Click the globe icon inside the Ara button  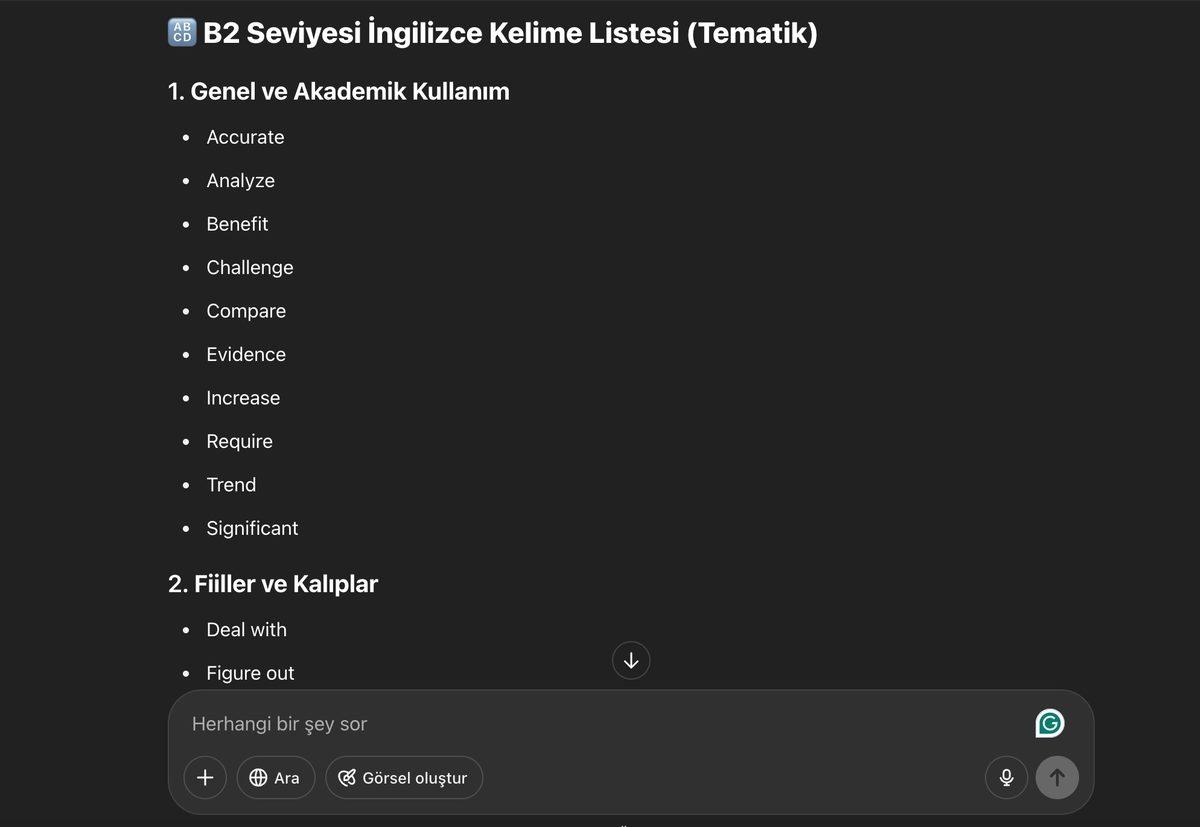tap(258, 777)
